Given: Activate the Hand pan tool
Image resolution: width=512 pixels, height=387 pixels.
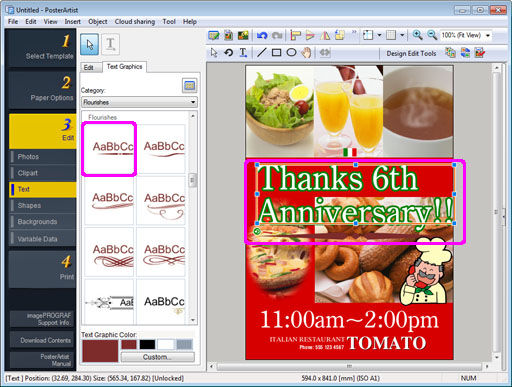Looking at the screenshot, I should [306, 53].
